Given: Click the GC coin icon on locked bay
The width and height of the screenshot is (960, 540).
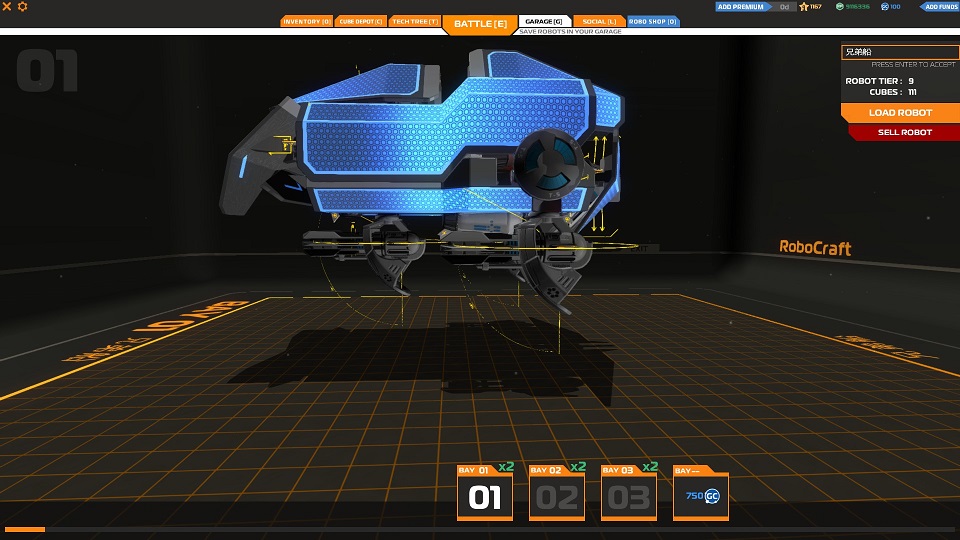Looking at the screenshot, I should 712,496.
